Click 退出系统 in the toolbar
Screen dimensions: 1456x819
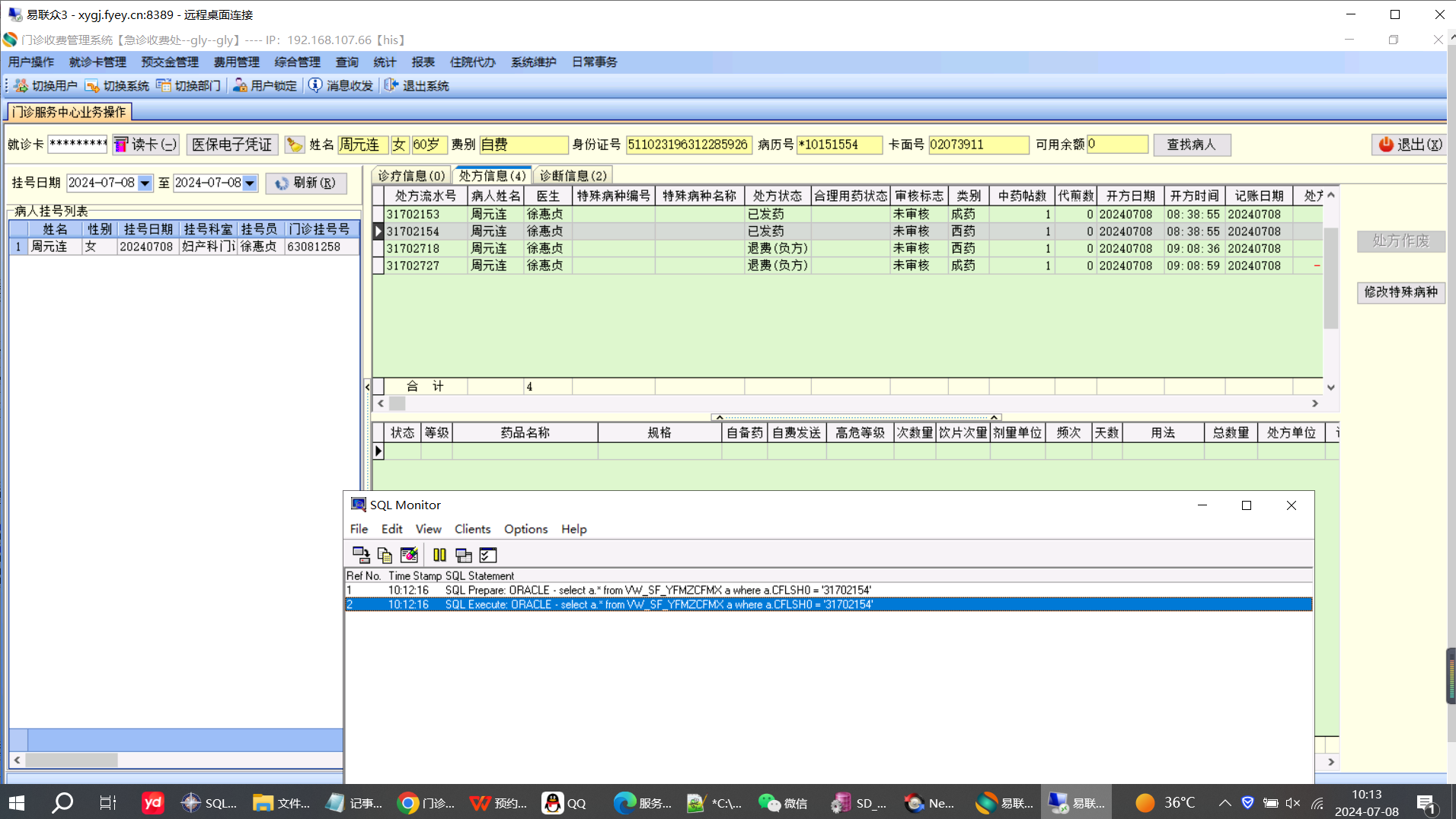tap(417, 85)
